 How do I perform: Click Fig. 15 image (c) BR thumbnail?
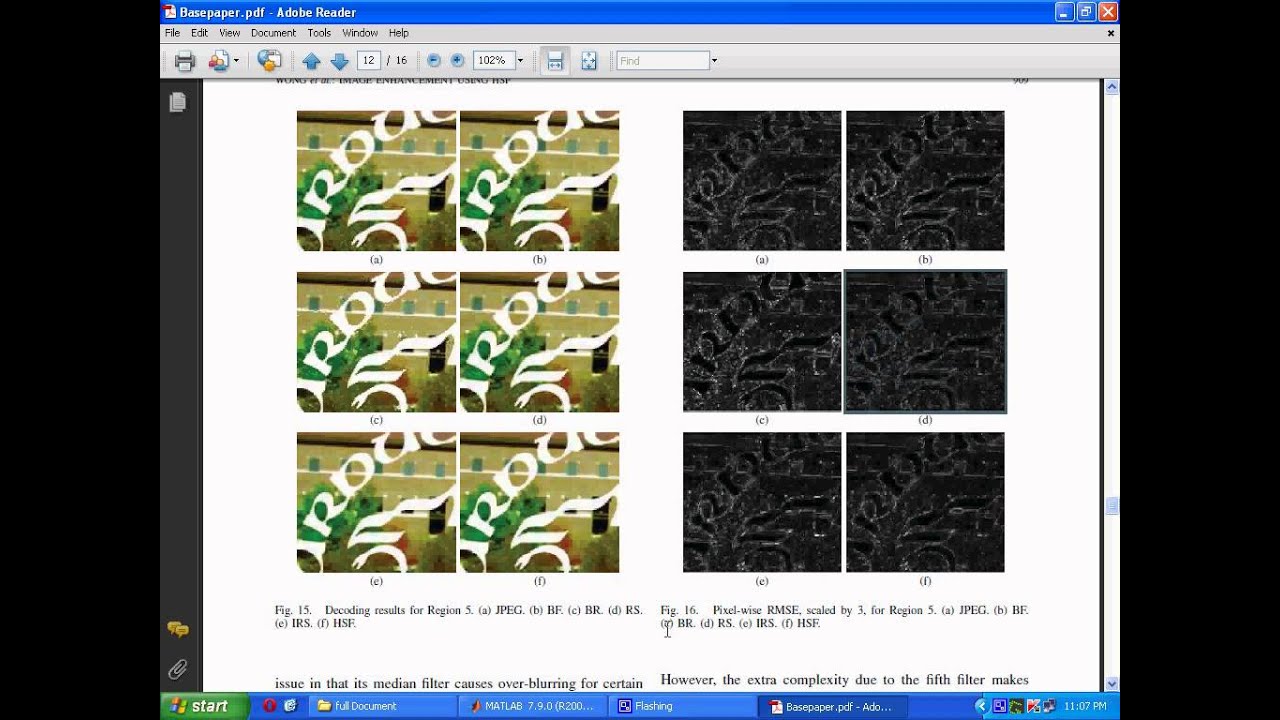pos(376,342)
